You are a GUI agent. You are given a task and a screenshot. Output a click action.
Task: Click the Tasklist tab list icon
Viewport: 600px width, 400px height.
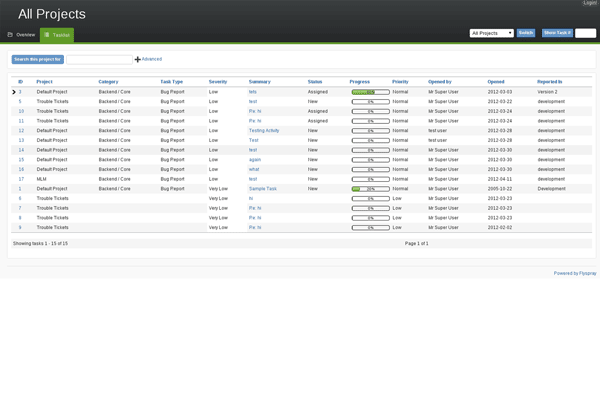click(47, 34)
